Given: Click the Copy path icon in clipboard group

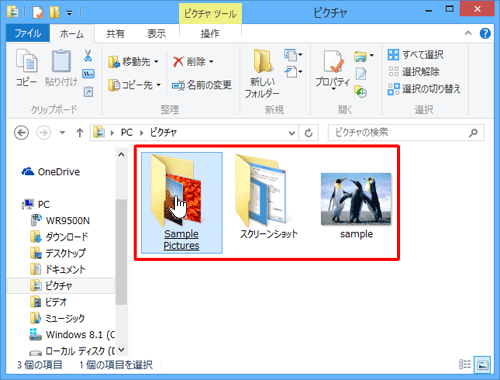Looking at the screenshot, I should click(88, 74).
